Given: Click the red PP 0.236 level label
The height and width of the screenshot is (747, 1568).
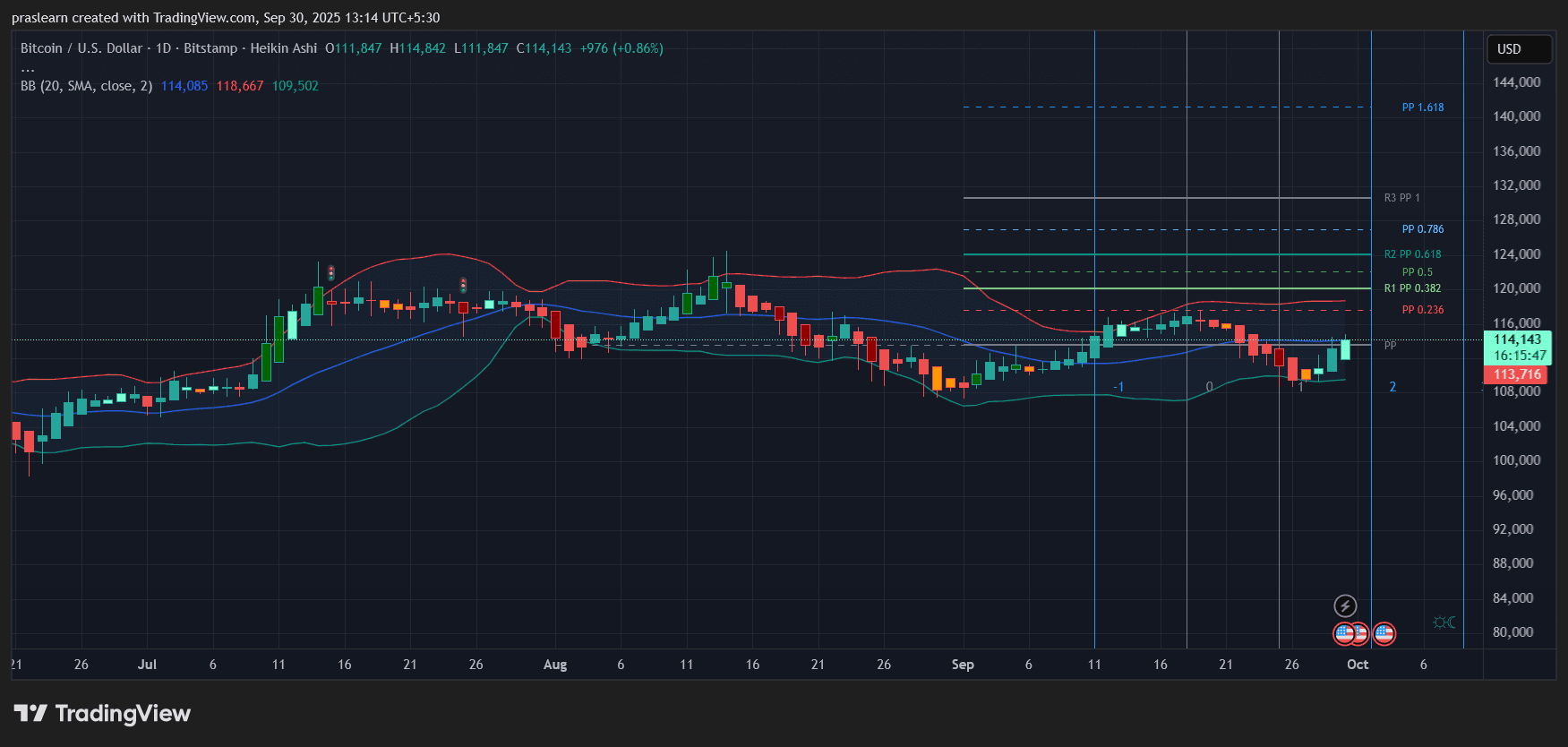Looking at the screenshot, I should (x=1422, y=310).
